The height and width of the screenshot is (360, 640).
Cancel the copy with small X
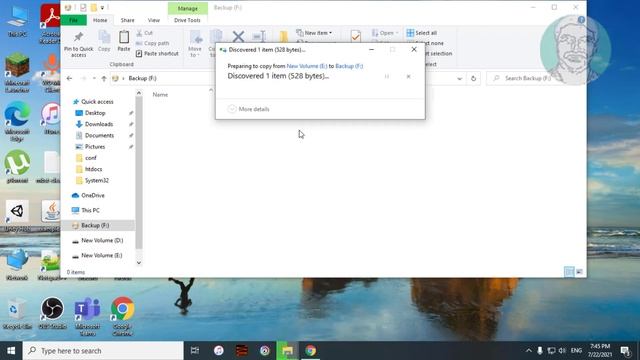(408, 76)
